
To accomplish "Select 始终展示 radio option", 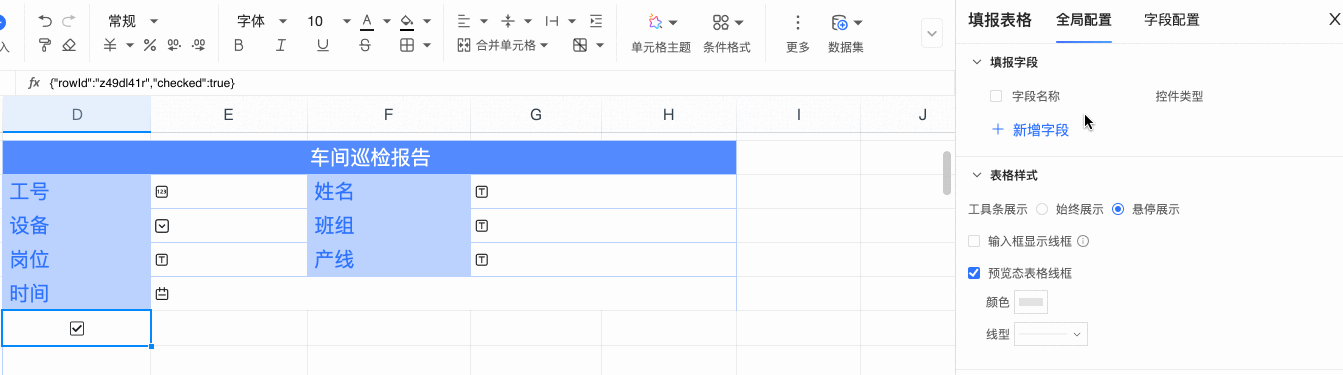I will click(x=1042, y=209).
